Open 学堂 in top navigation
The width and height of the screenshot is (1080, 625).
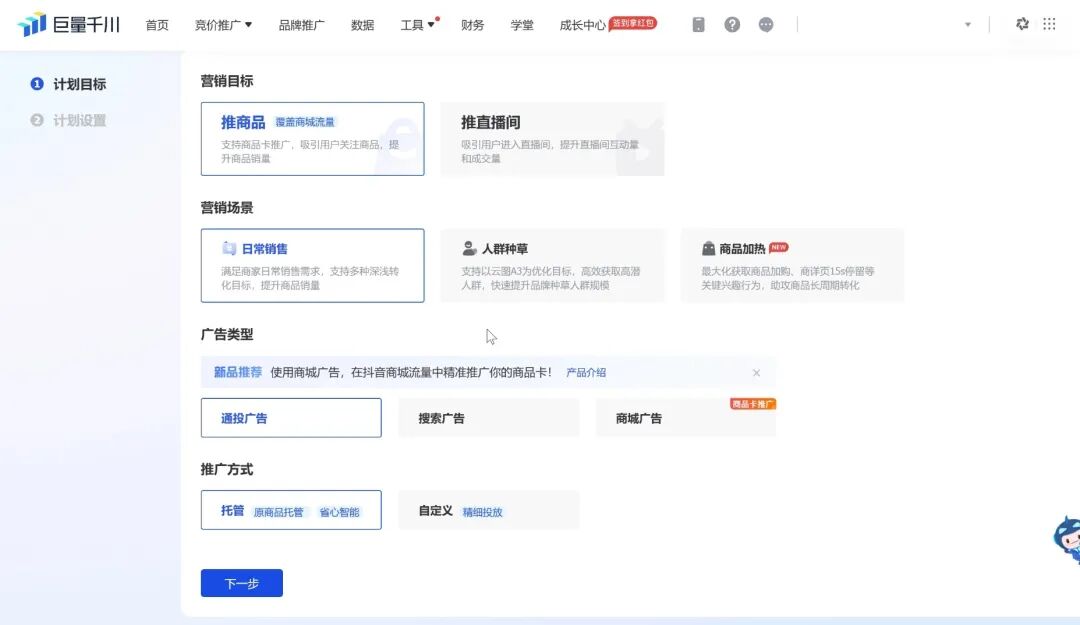click(x=522, y=25)
